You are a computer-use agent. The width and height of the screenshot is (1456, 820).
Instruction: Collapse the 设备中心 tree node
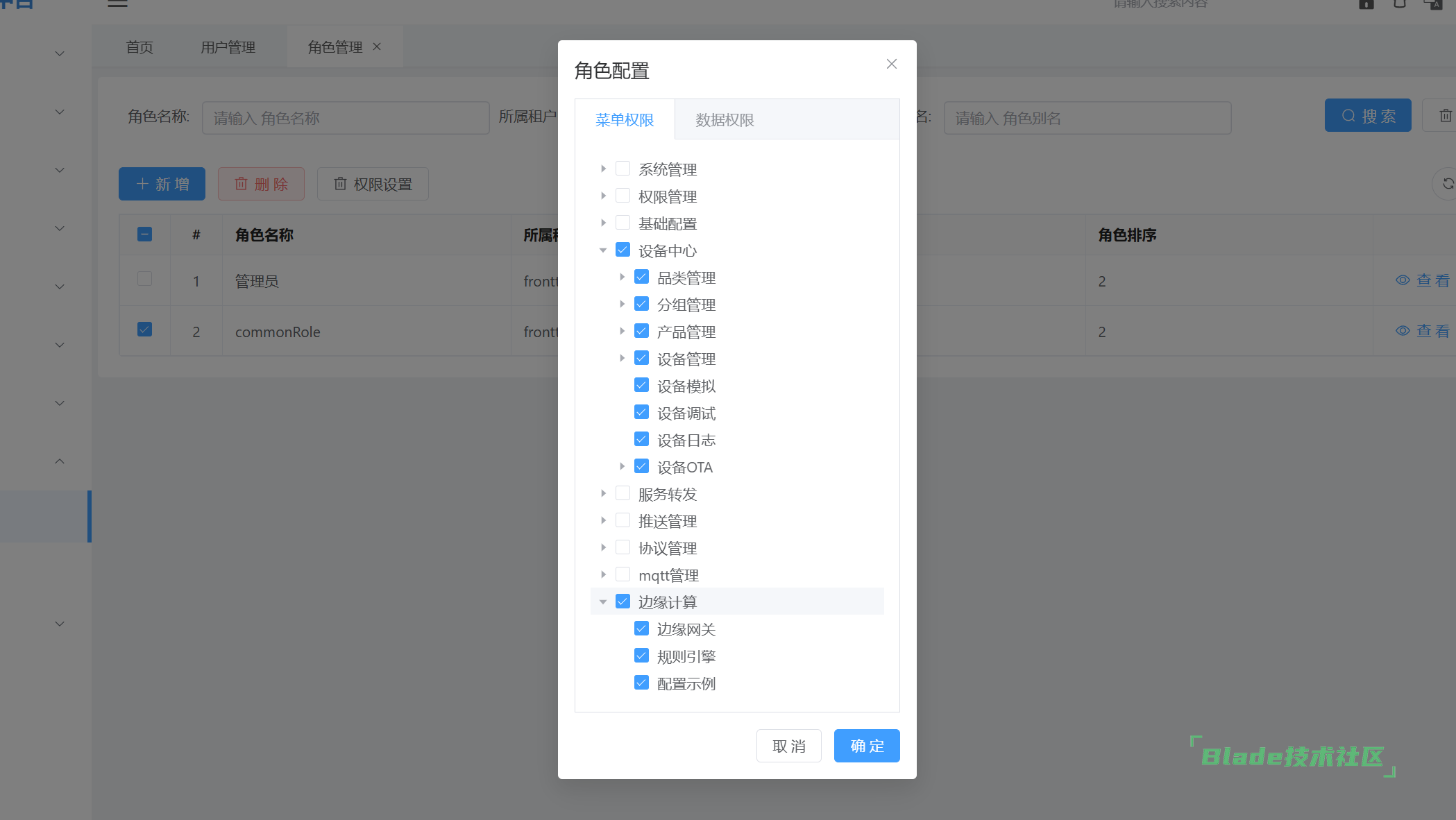pyautogui.click(x=603, y=250)
